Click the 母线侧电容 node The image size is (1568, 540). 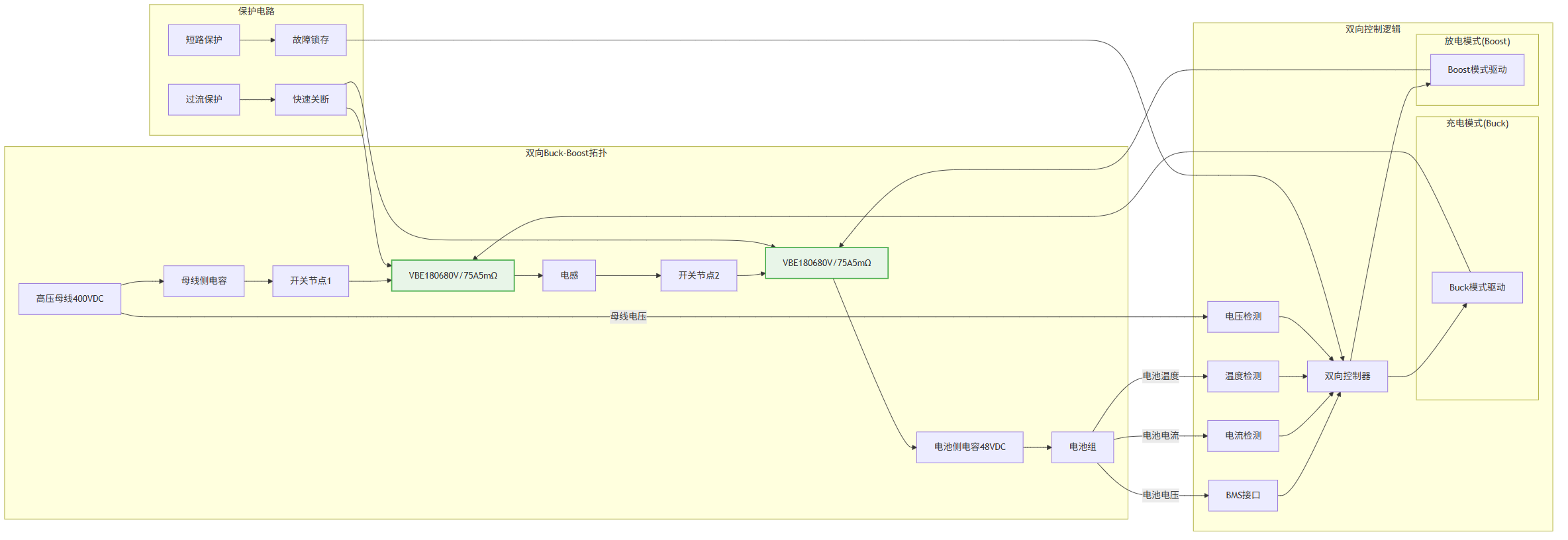pyautogui.click(x=204, y=281)
